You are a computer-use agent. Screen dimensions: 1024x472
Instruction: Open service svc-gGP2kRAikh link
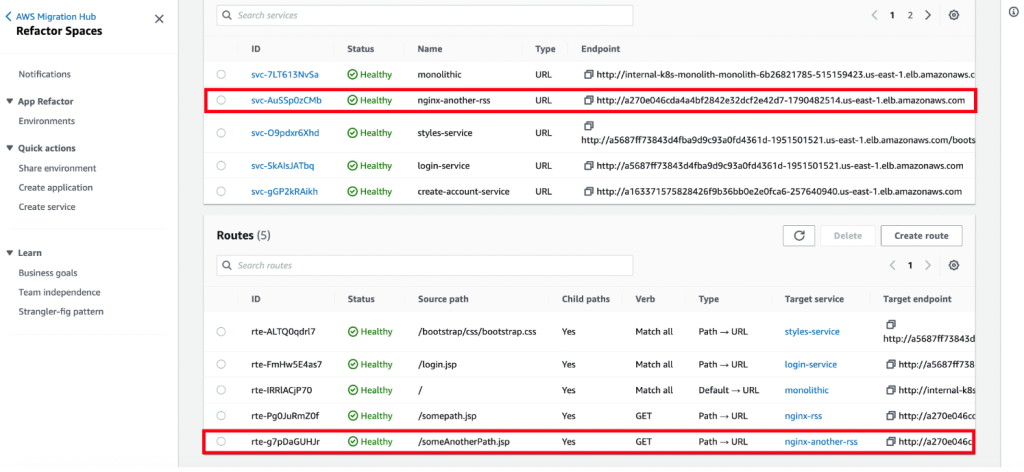click(x=284, y=191)
